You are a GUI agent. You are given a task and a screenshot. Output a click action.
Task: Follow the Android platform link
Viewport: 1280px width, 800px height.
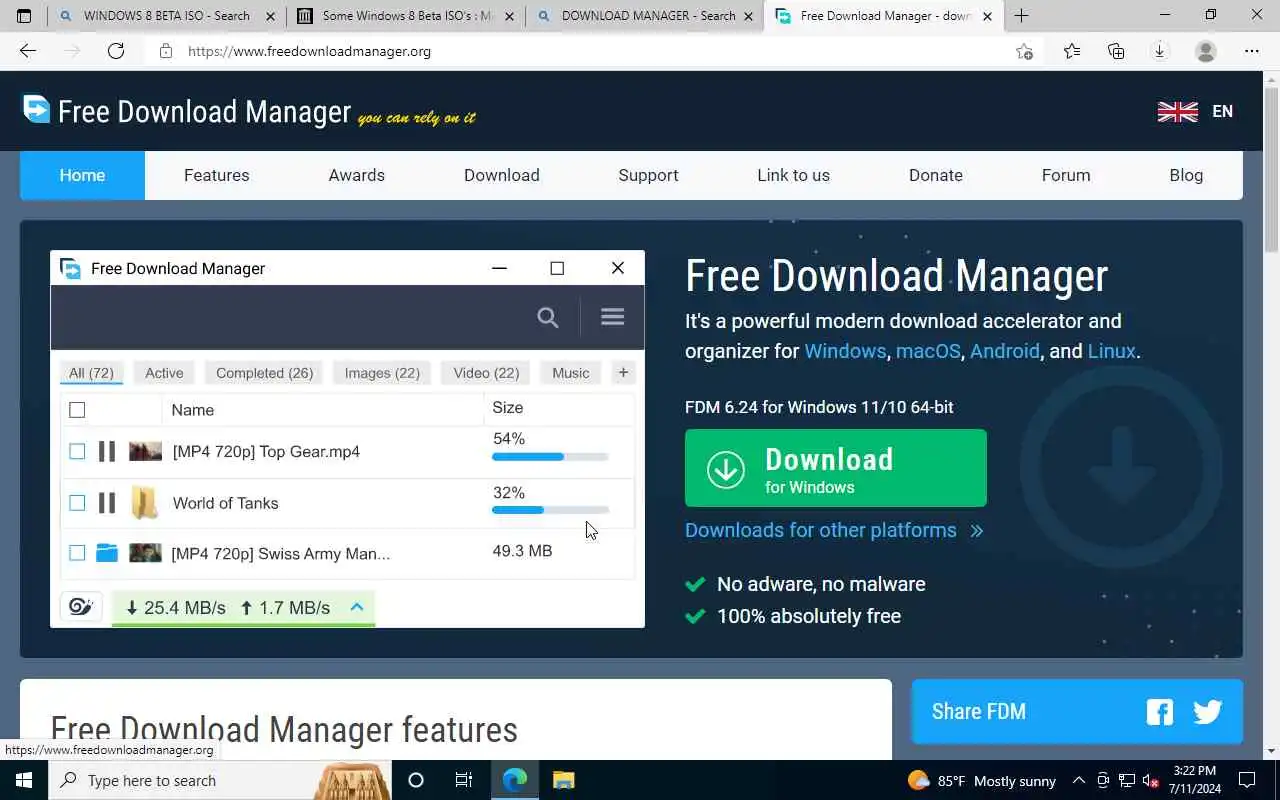tap(1005, 351)
